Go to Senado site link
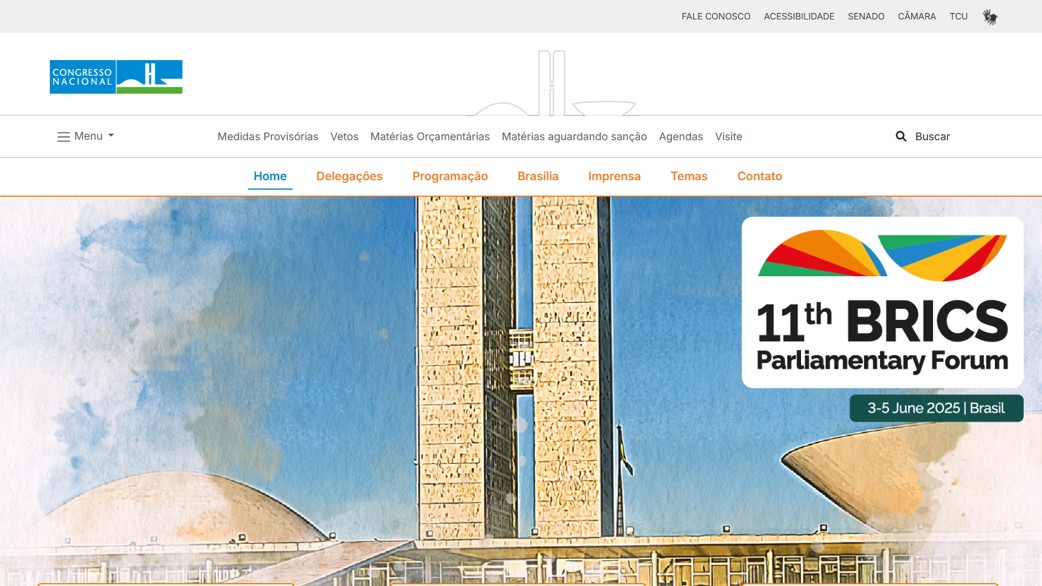The height and width of the screenshot is (586, 1042). 866,17
